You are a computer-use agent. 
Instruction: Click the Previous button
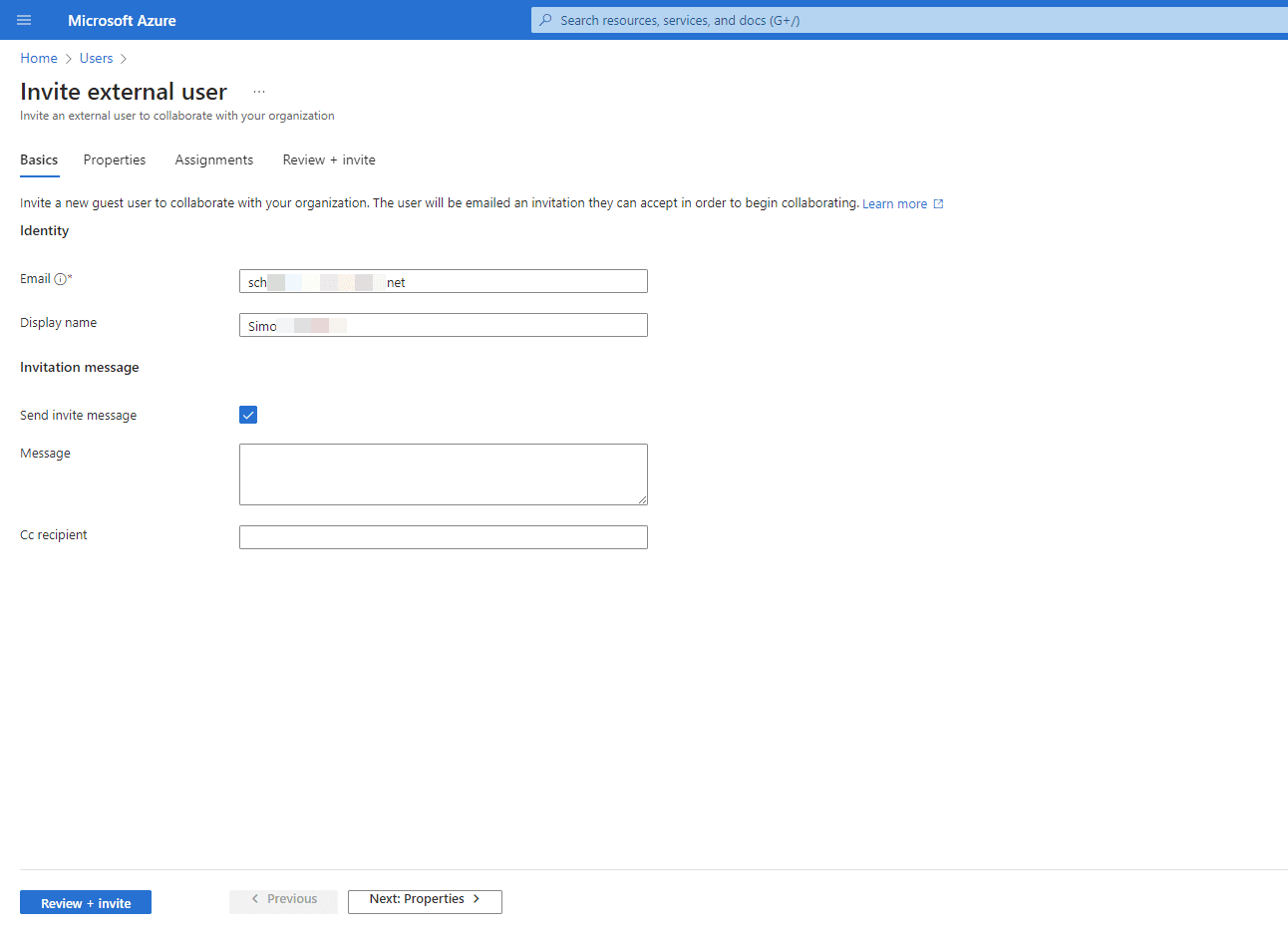pyautogui.click(x=283, y=900)
